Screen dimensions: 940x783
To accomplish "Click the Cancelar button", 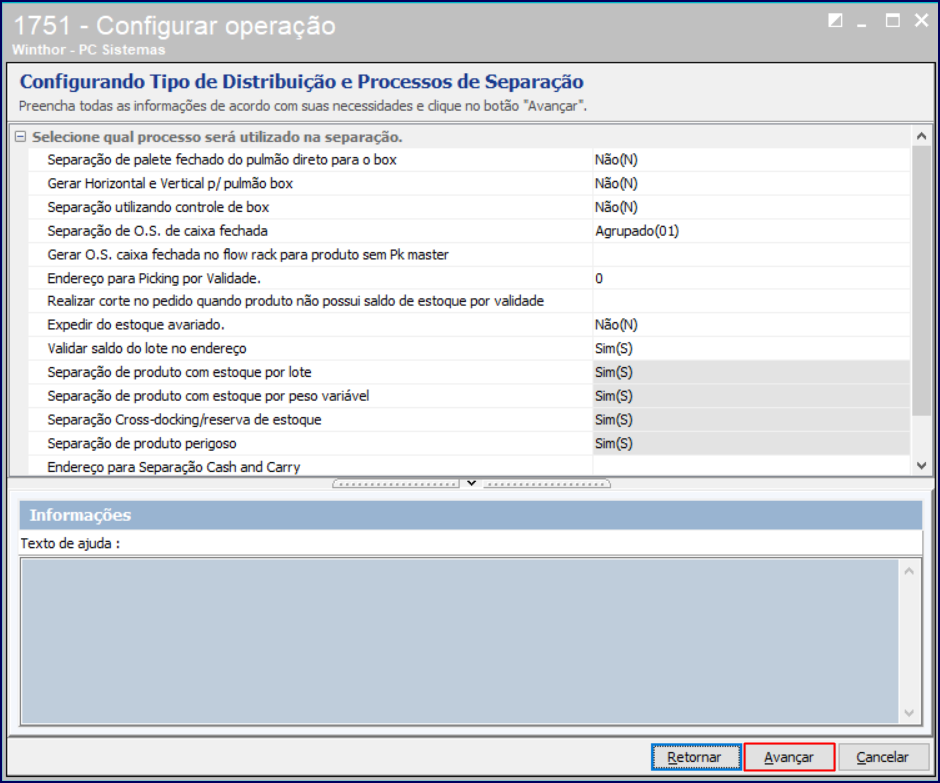I will pos(883,757).
